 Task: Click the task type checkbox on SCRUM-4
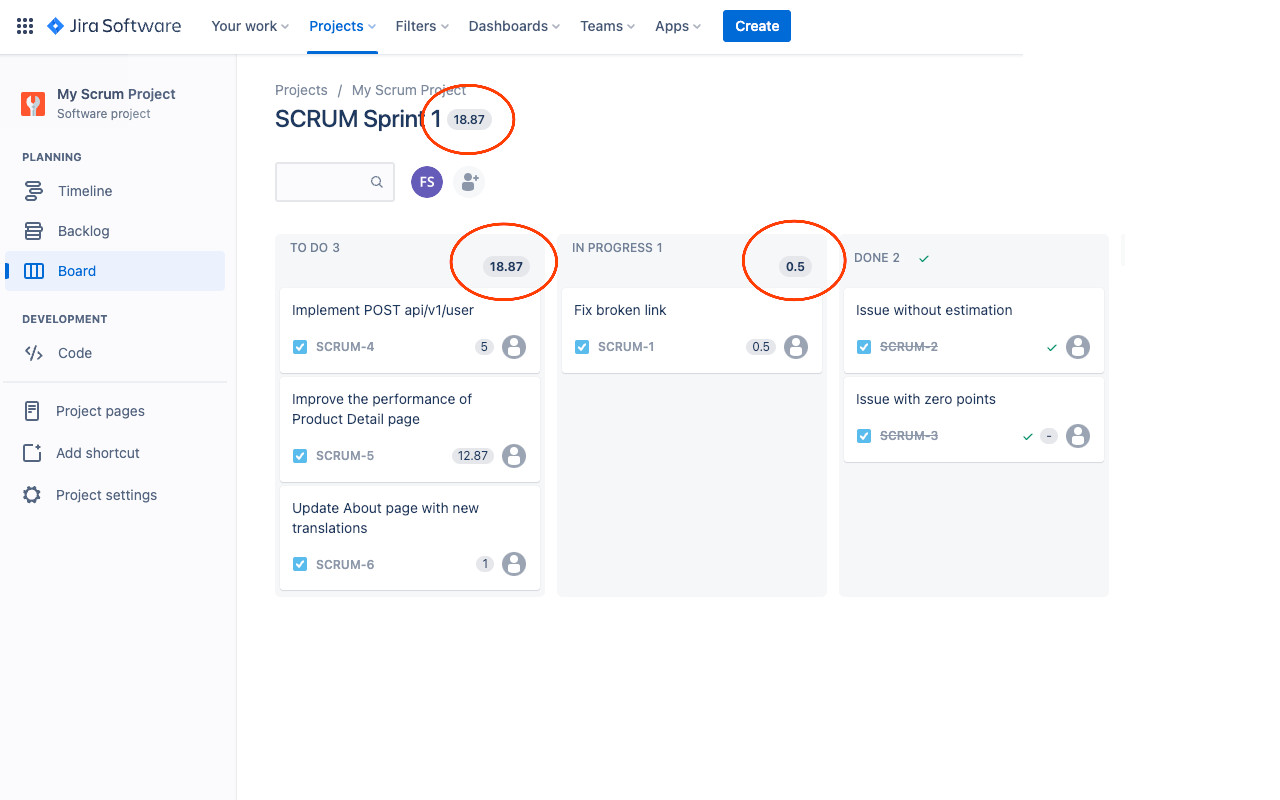coord(300,346)
